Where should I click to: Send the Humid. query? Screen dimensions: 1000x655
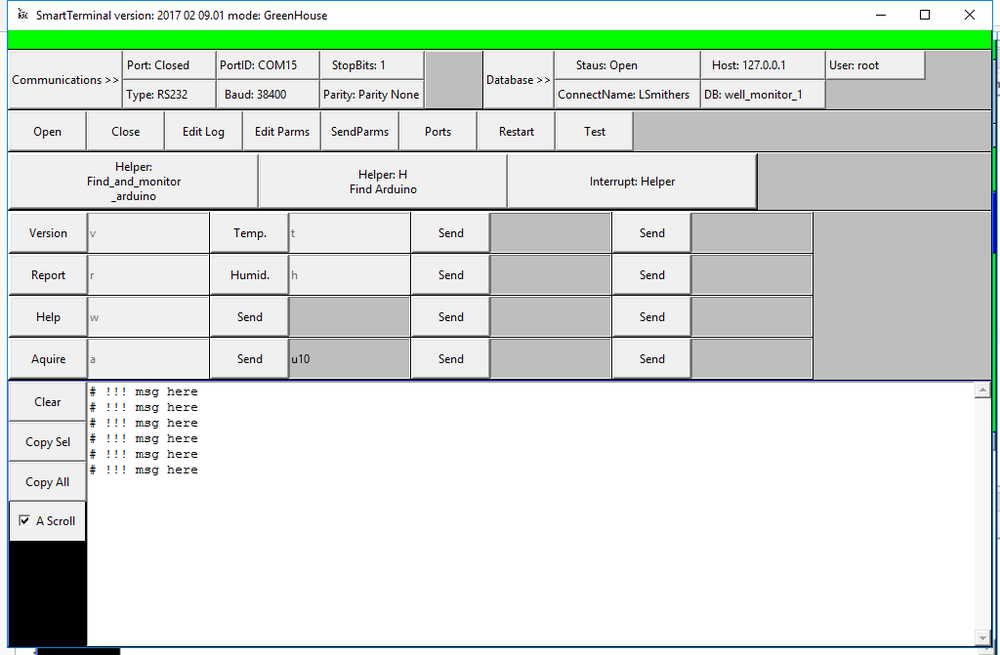click(249, 274)
